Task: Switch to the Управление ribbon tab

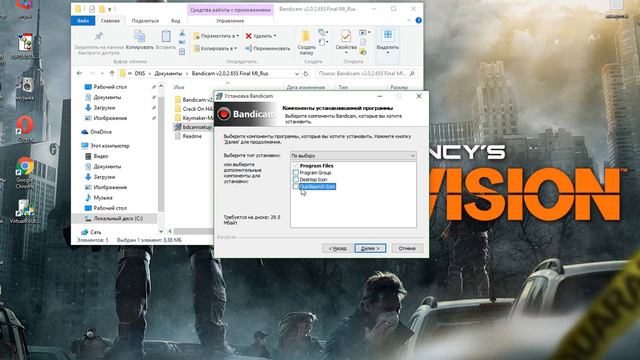Action: click(x=230, y=20)
